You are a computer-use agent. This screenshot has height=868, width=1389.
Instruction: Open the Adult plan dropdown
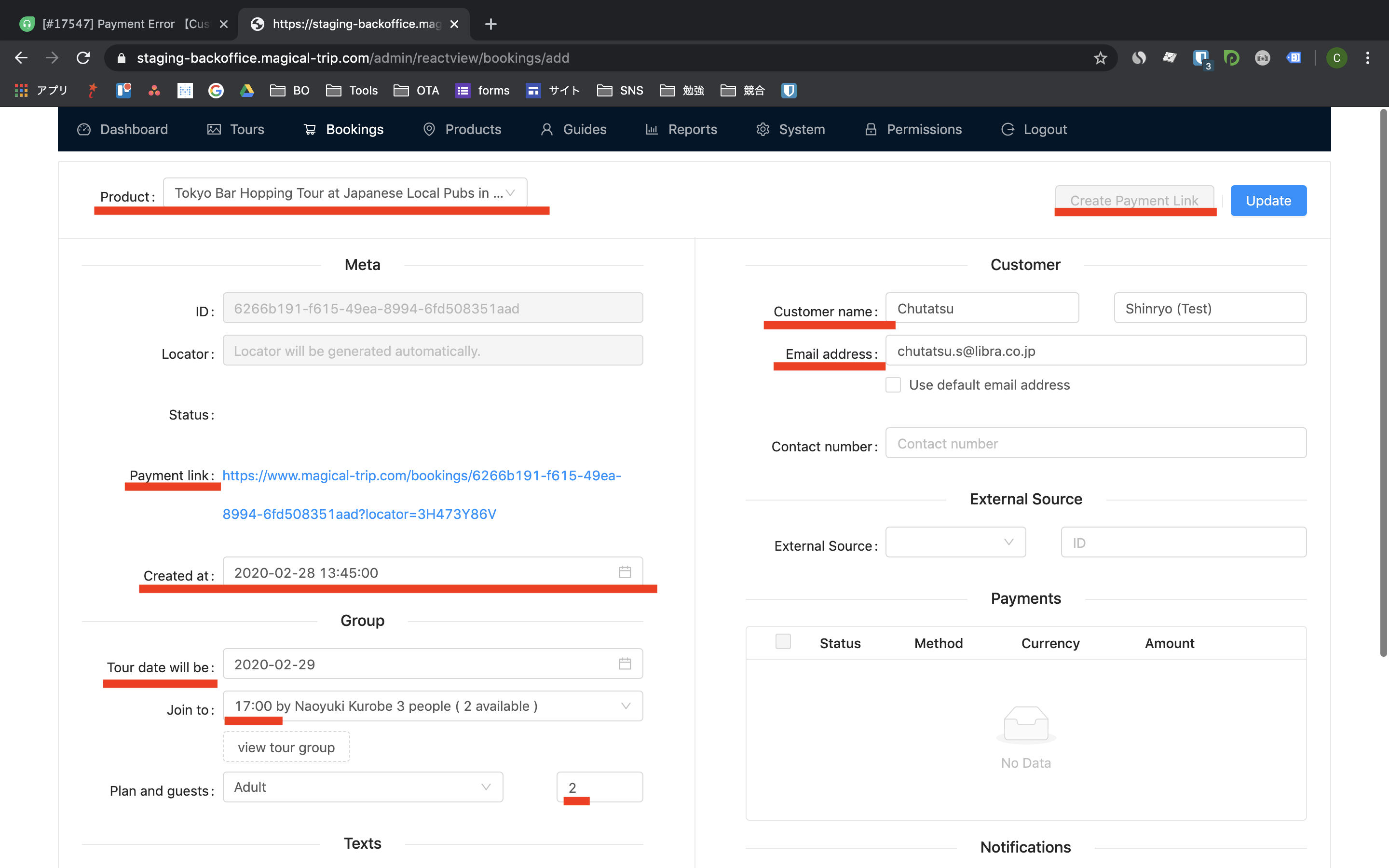click(363, 787)
